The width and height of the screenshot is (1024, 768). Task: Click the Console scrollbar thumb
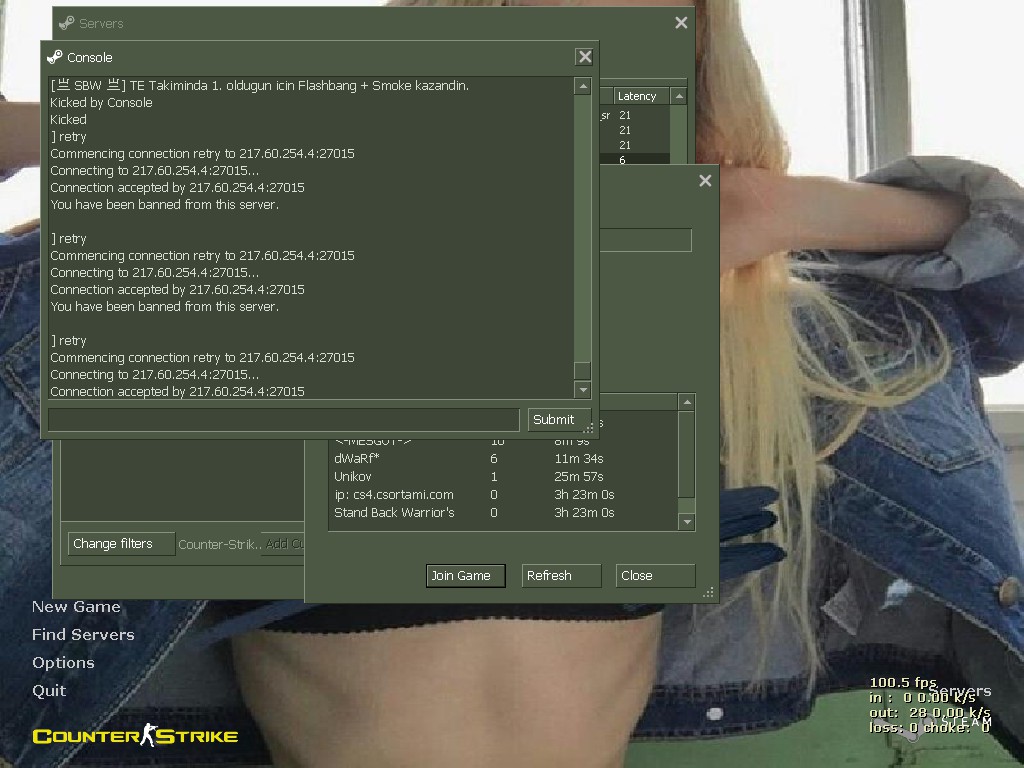pyautogui.click(x=583, y=370)
